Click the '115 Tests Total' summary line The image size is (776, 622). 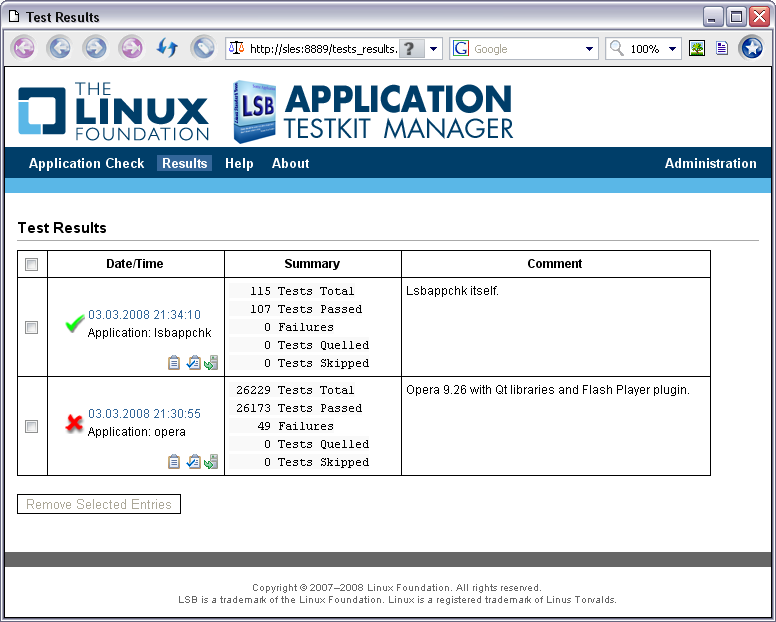point(302,291)
